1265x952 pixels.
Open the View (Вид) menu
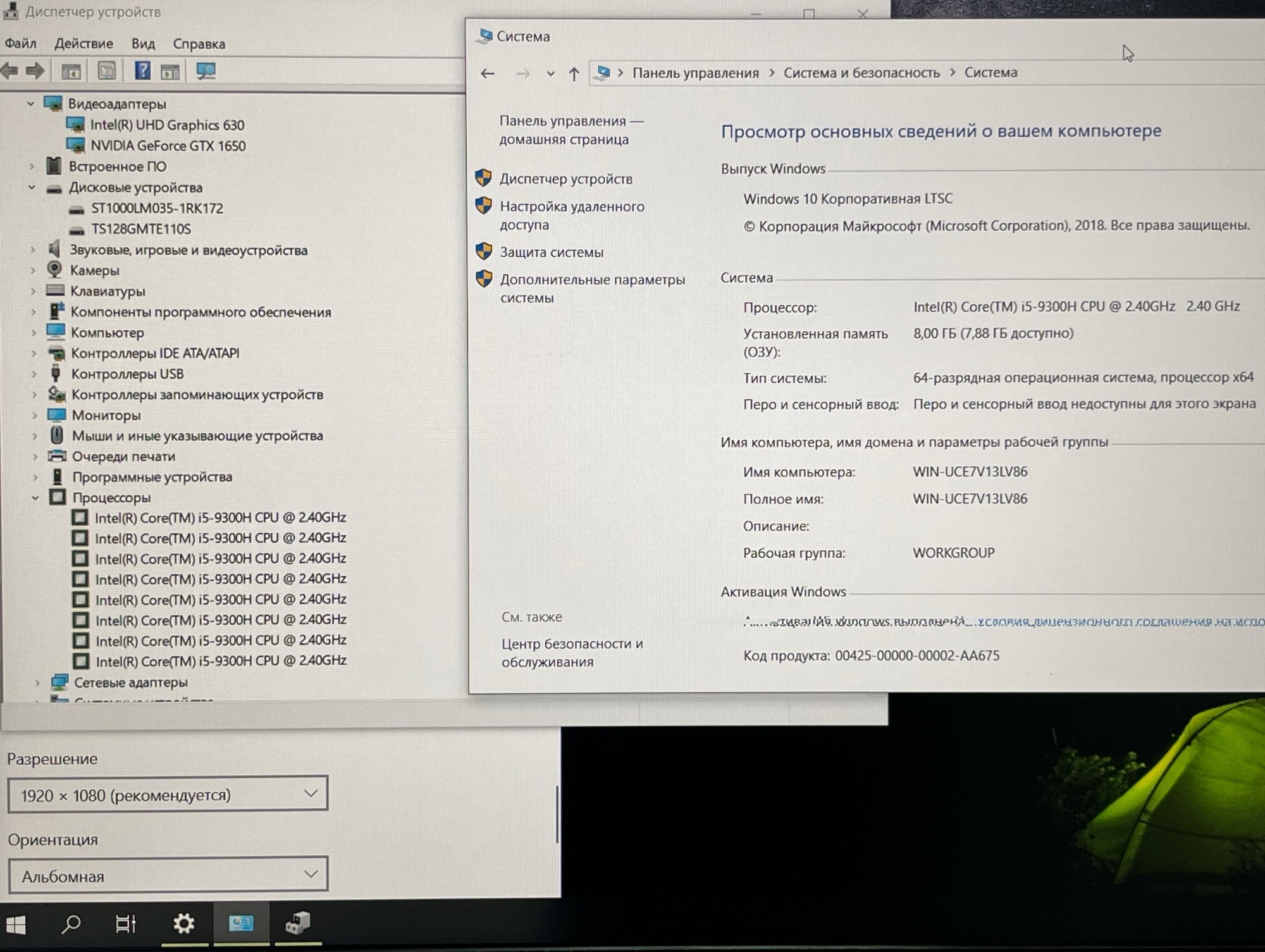coord(143,44)
